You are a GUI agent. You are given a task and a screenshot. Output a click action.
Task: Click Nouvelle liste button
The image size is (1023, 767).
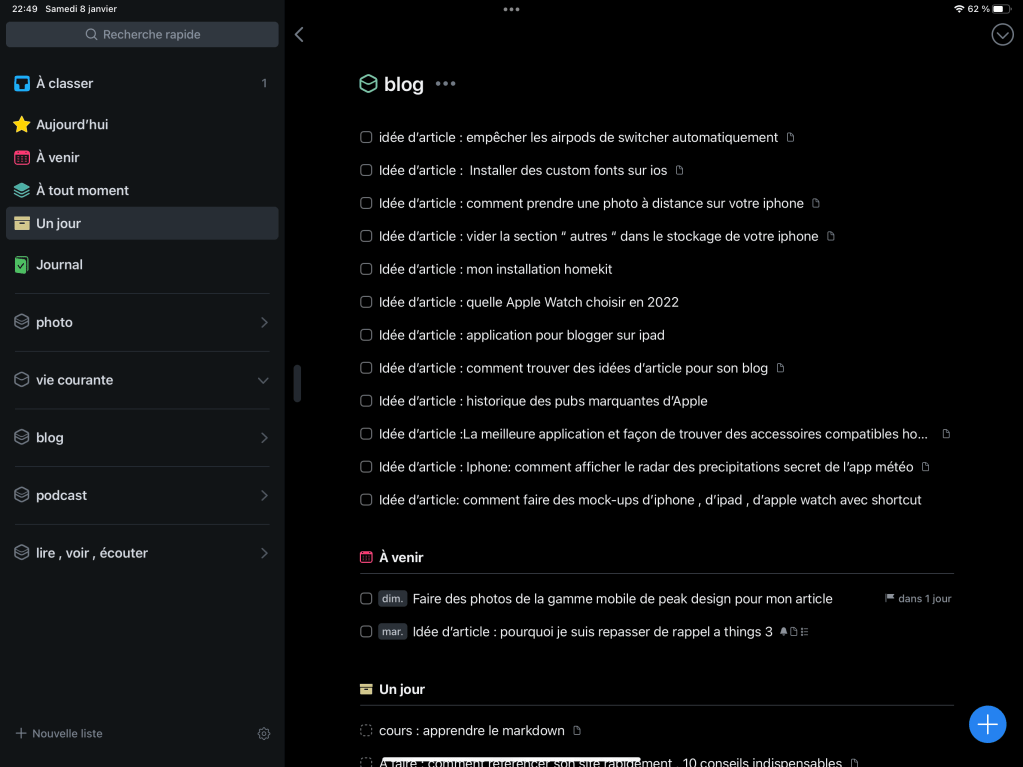(x=60, y=734)
